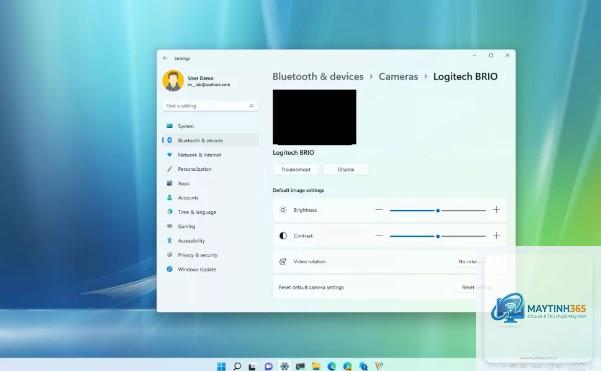Open the Video rotation dropdown
The height and width of the screenshot is (371, 601).
(479, 261)
